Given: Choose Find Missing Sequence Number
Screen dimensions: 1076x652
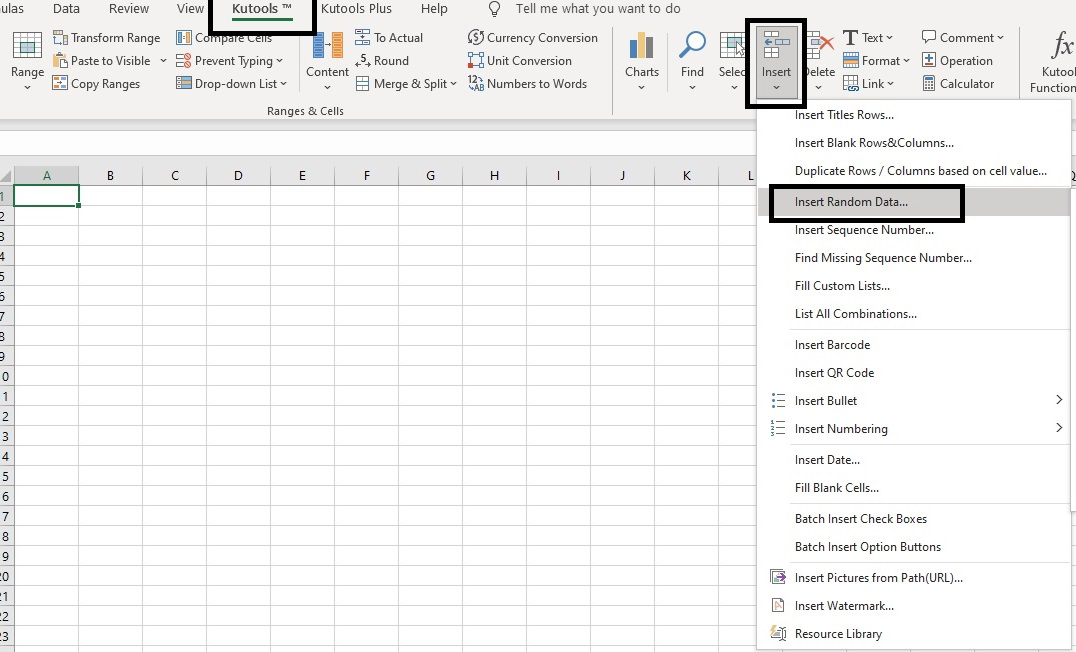Looking at the screenshot, I should (914, 258).
